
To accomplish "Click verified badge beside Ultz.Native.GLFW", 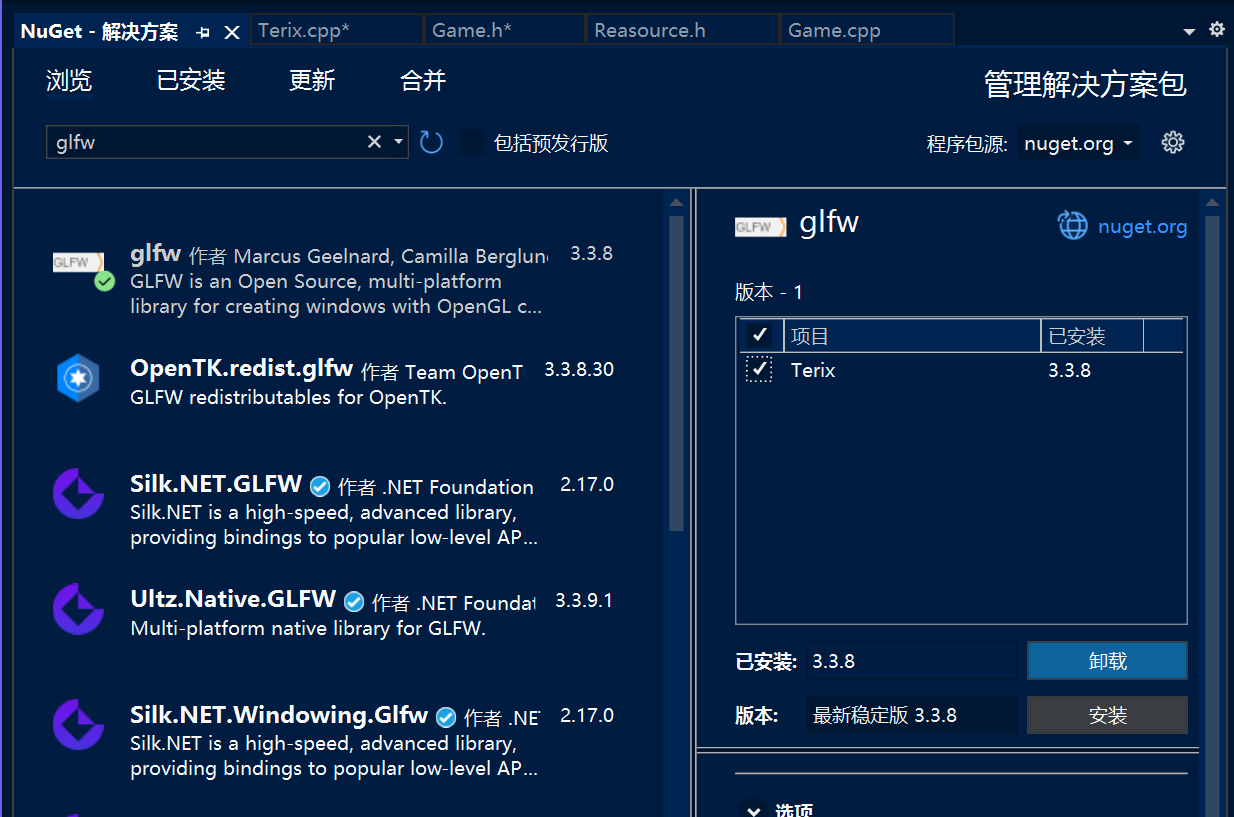I will click(354, 602).
